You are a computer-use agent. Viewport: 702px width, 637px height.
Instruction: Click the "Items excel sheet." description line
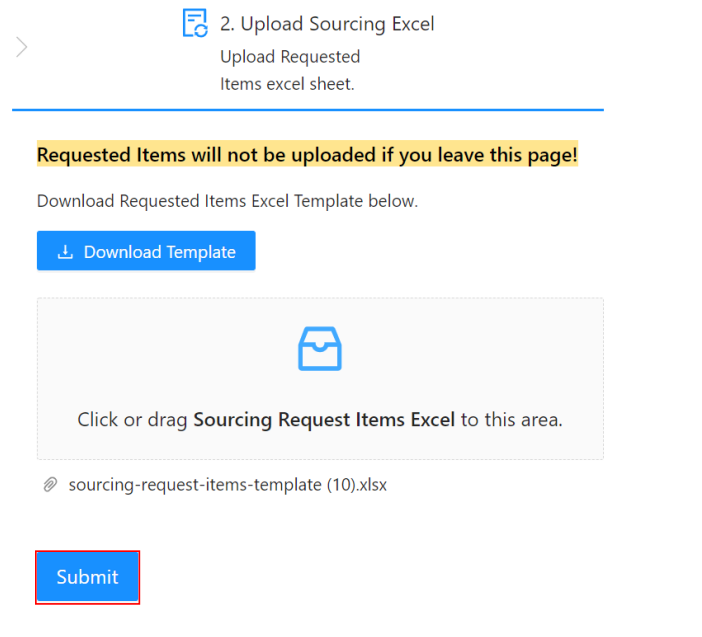point(287,84)
